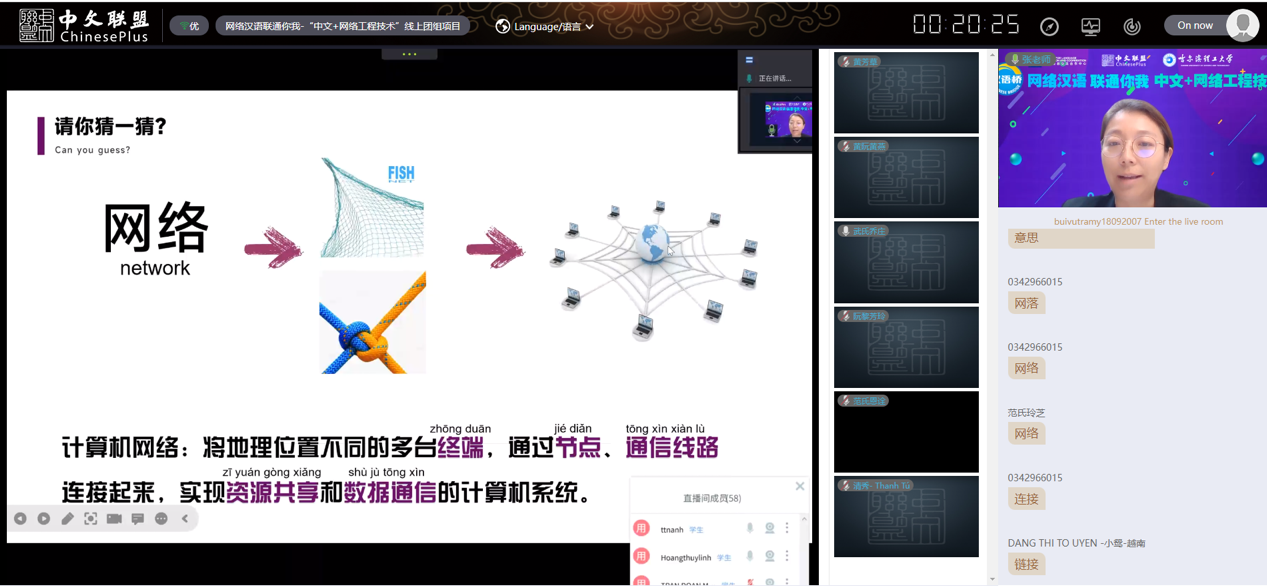Screen dimensions: 1267x586
Task: Click the compass icon in top bar
Action: click(1049, 26)
